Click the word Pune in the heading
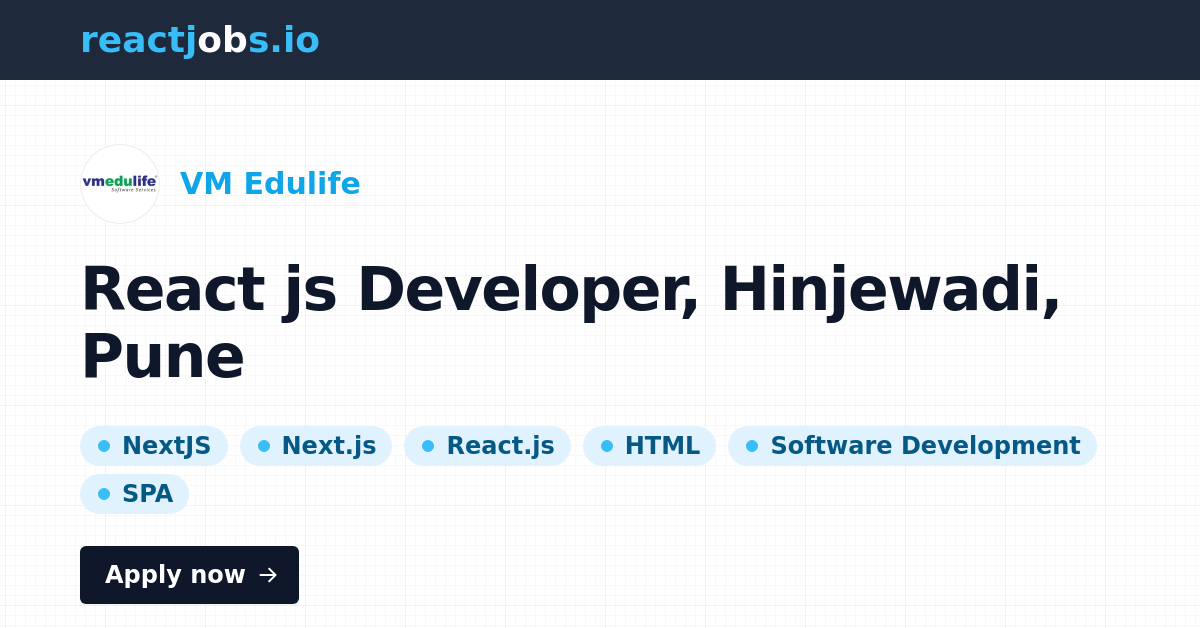 pyautogui.click(x=163, y=357)
